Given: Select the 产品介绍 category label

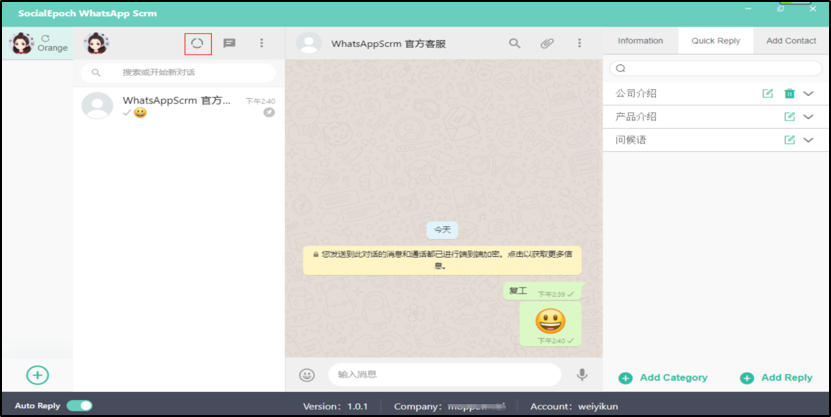Looking at the screenshot, I should [636, 117].
